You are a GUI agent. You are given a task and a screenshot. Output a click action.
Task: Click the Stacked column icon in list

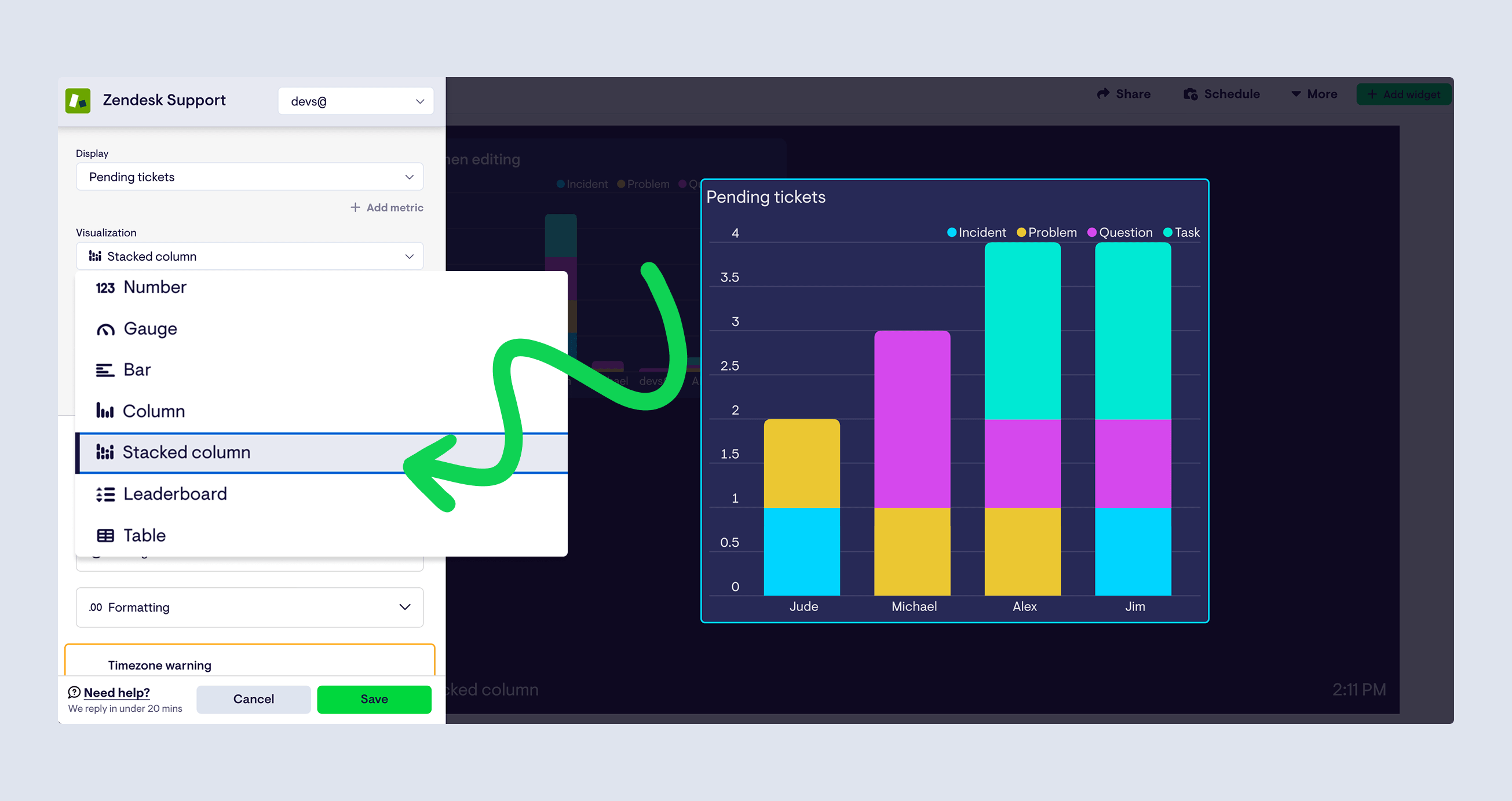104,452
